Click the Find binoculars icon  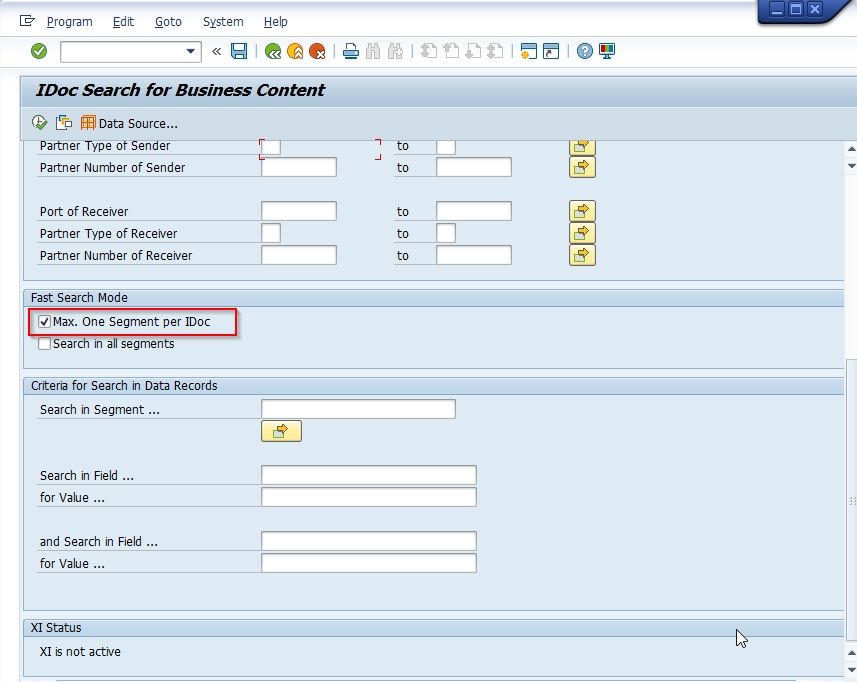coord(373,51)
